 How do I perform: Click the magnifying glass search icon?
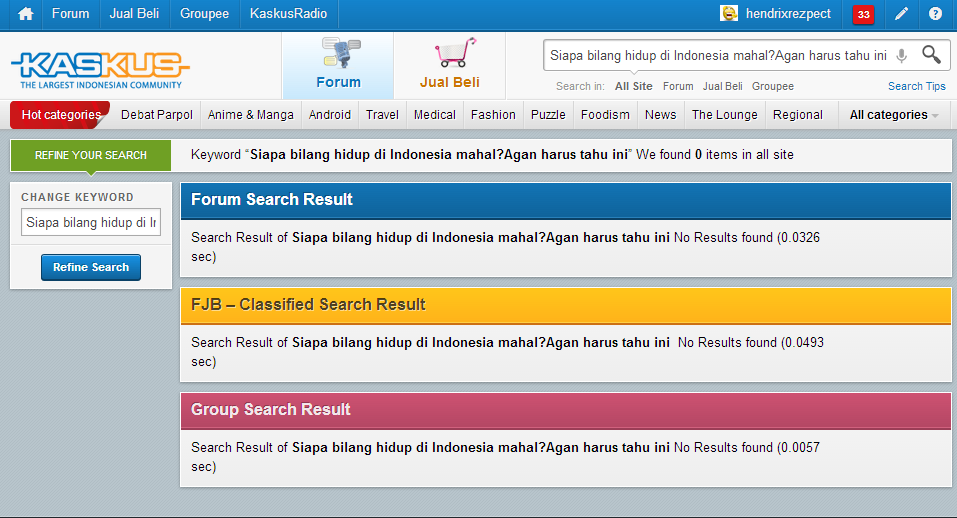click(931, 55)
